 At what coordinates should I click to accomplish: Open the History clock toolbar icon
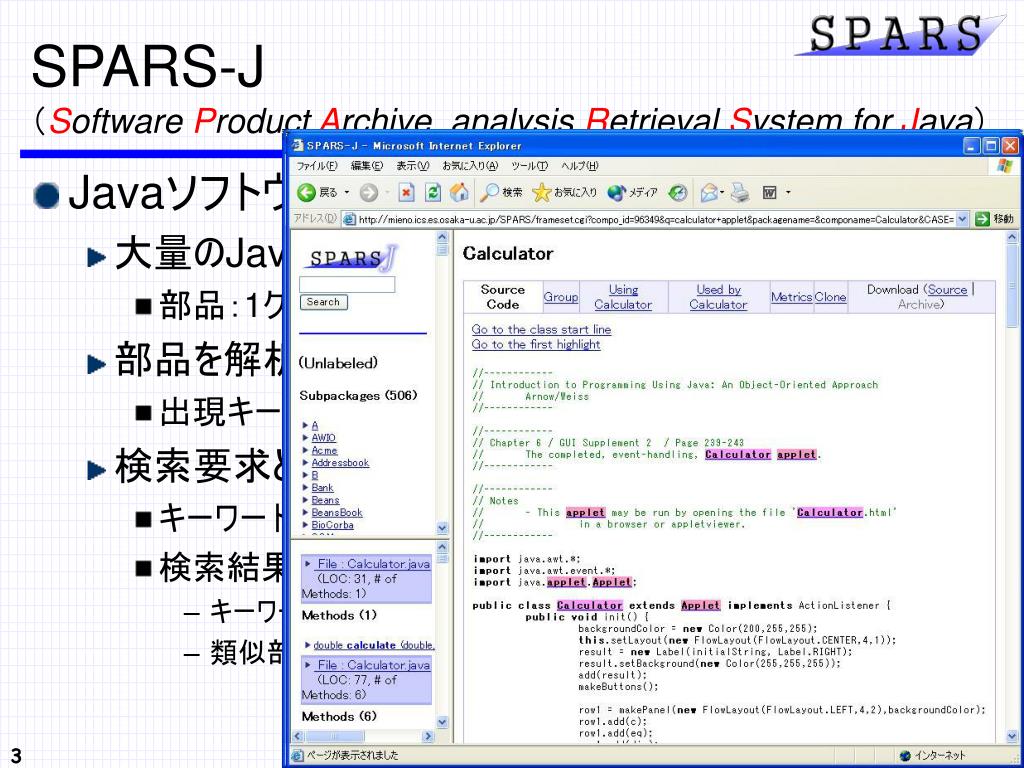(x=678, y=193)
